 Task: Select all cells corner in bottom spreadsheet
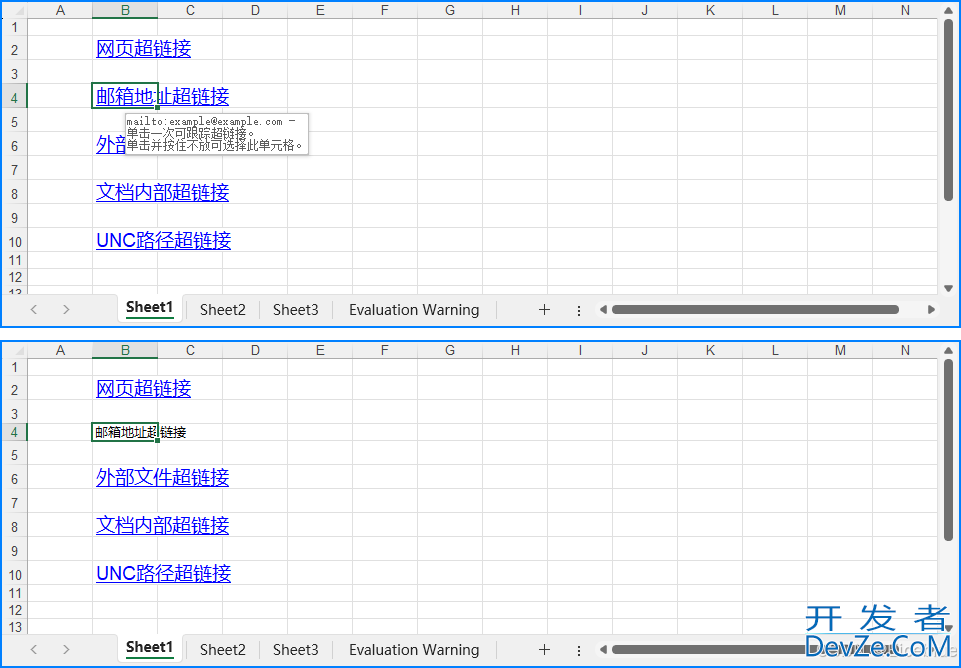coord(15,350)
